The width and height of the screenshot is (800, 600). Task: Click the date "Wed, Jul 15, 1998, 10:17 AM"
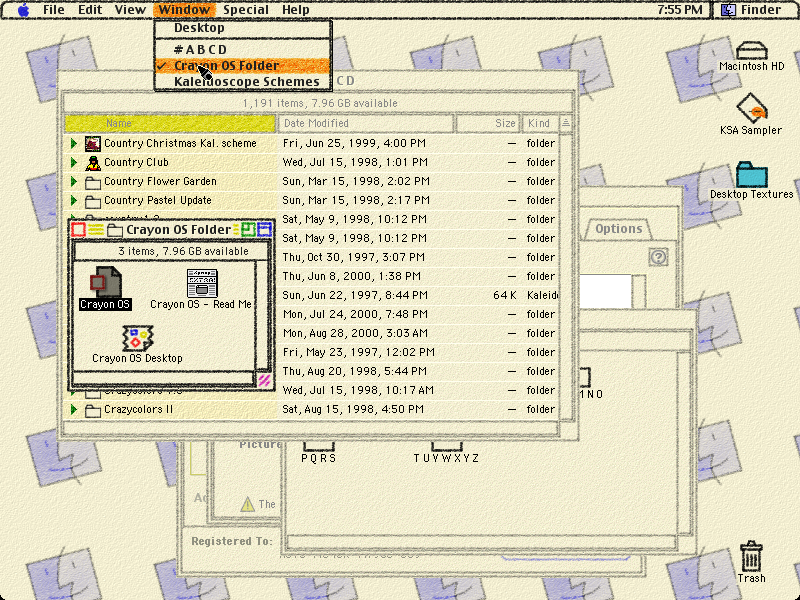[358, 390]
